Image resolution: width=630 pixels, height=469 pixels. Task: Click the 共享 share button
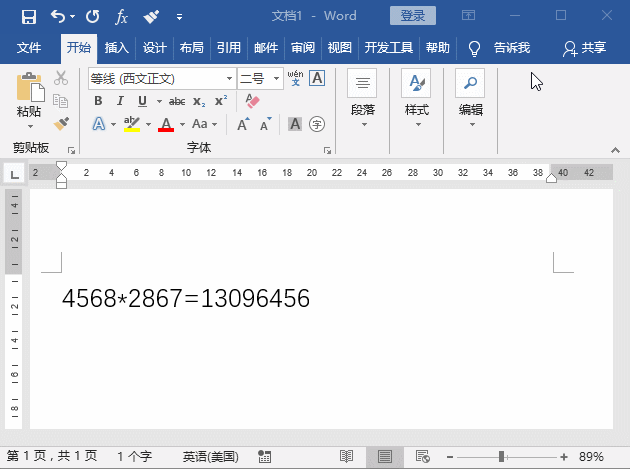[584, 48]
